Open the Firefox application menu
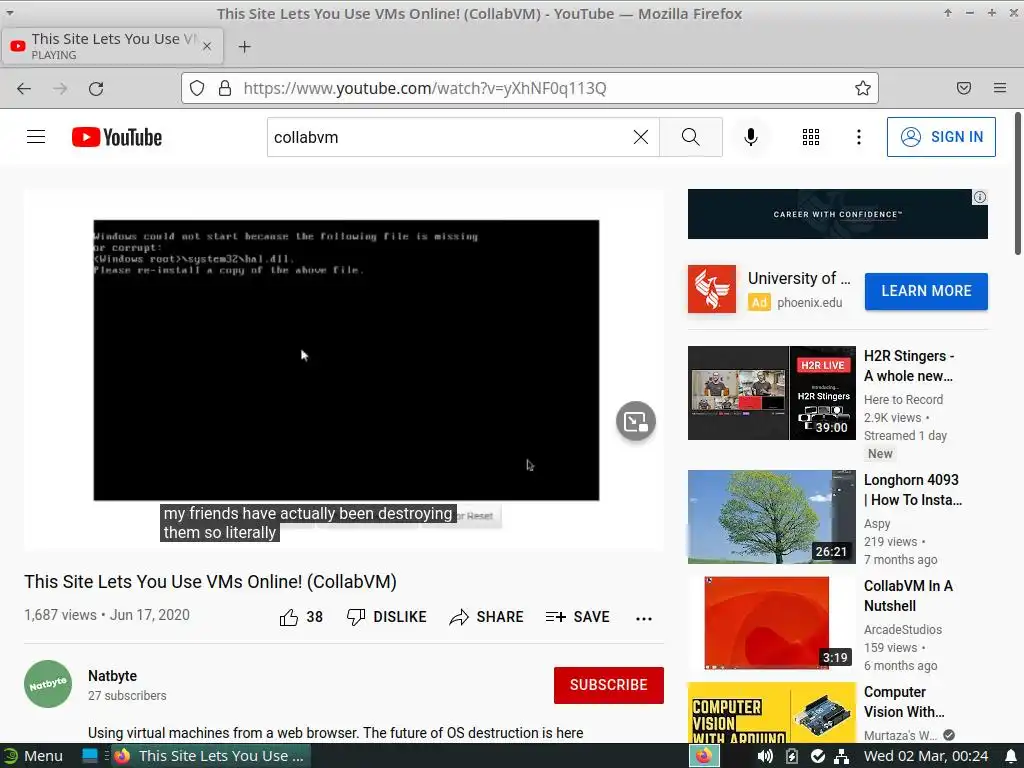1024x768 pixels. (x=1000, y=88)
